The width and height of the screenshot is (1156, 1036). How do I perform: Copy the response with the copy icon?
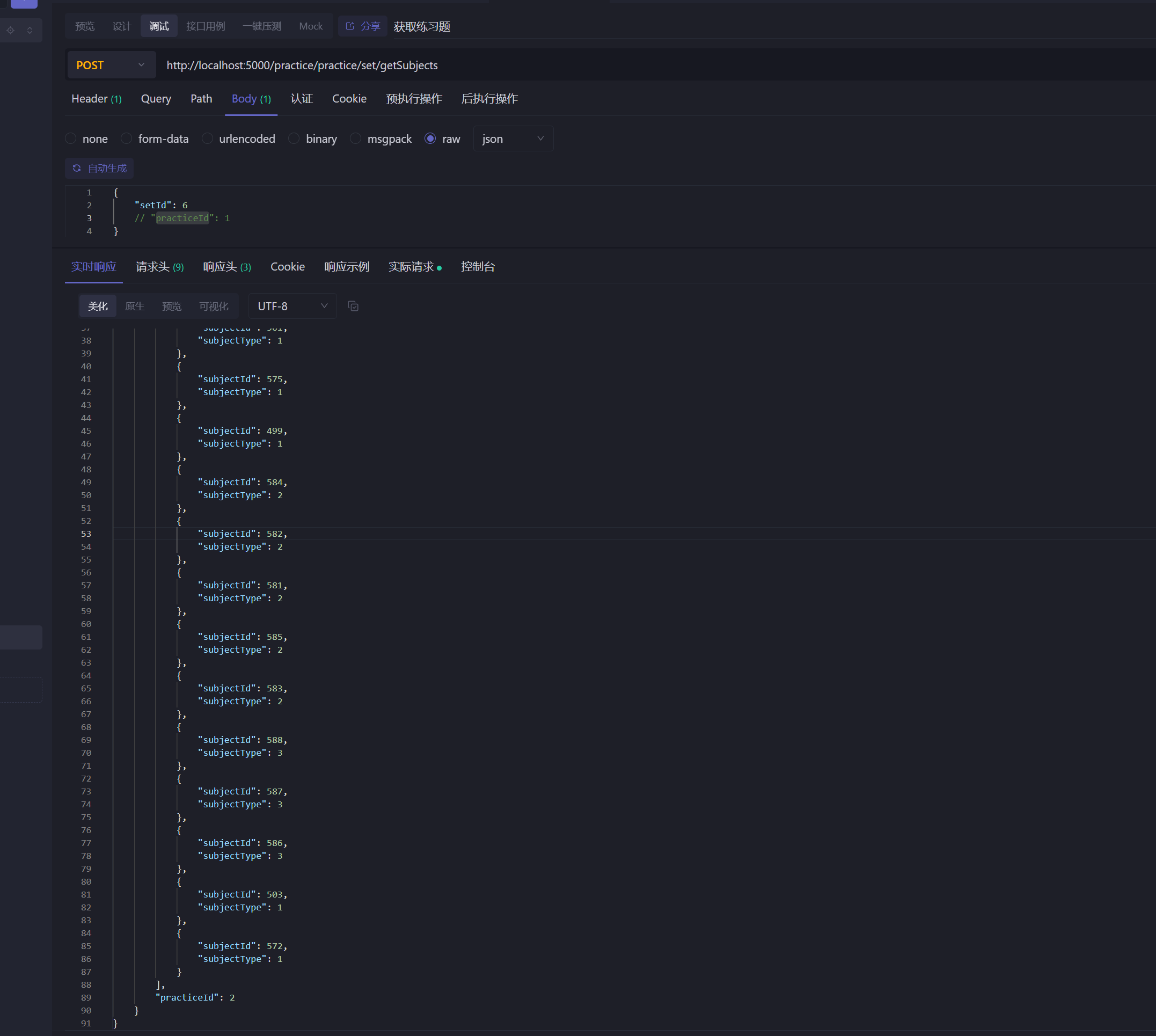[x=353, y=307]
